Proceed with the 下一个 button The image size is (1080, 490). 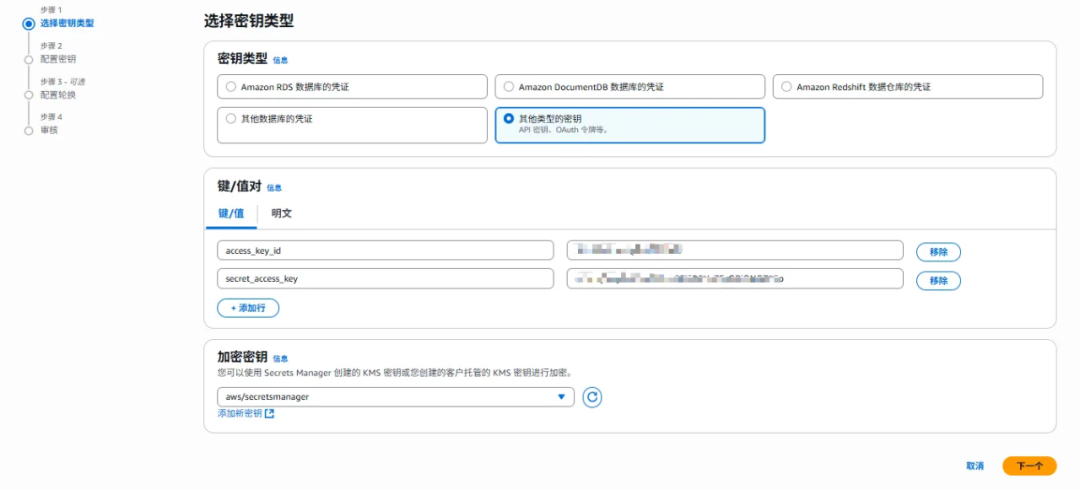(1030, 466)
